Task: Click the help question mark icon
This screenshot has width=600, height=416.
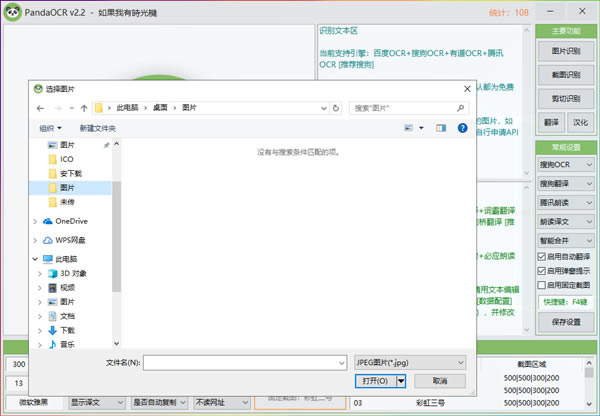Action: [462, 128]
